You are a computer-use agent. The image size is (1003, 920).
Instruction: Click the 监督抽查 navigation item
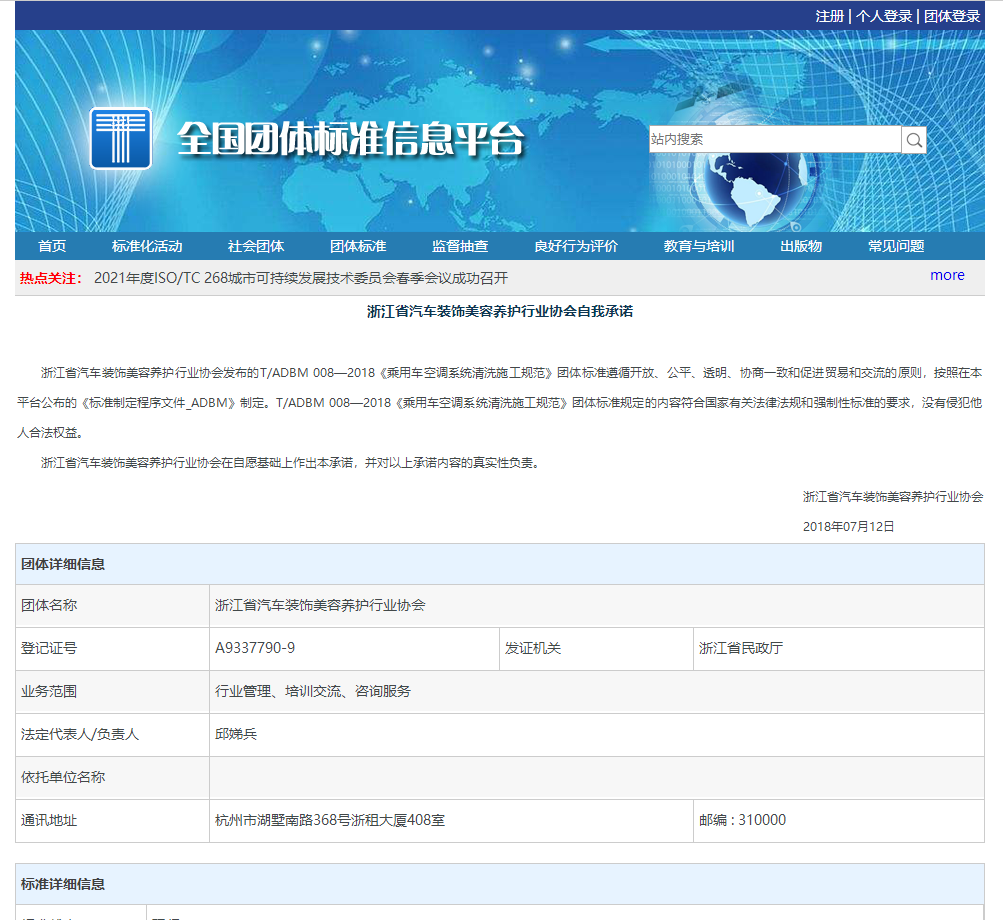460,245
